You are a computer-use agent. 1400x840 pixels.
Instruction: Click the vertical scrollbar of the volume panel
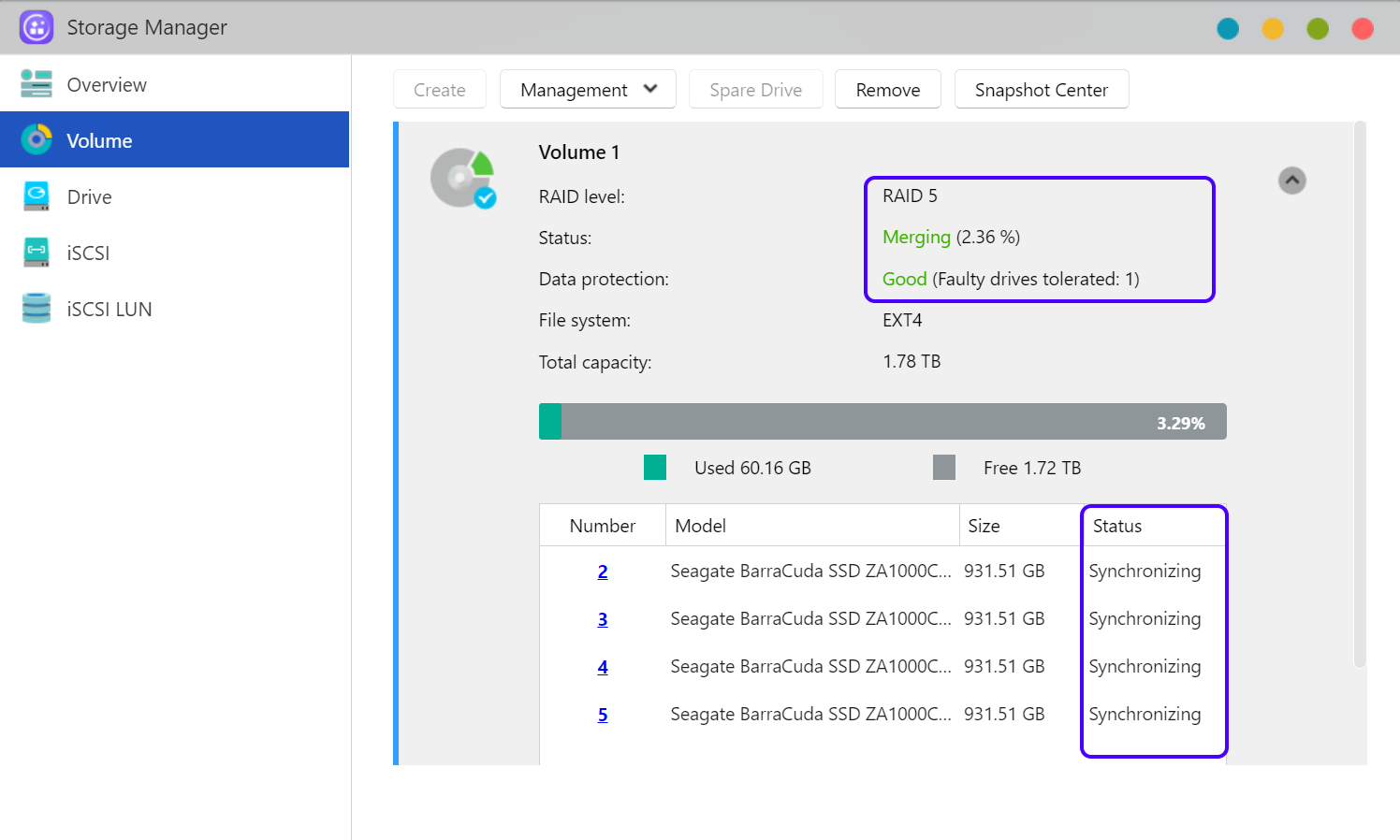pyautogui.click(x=1360, y=393)
